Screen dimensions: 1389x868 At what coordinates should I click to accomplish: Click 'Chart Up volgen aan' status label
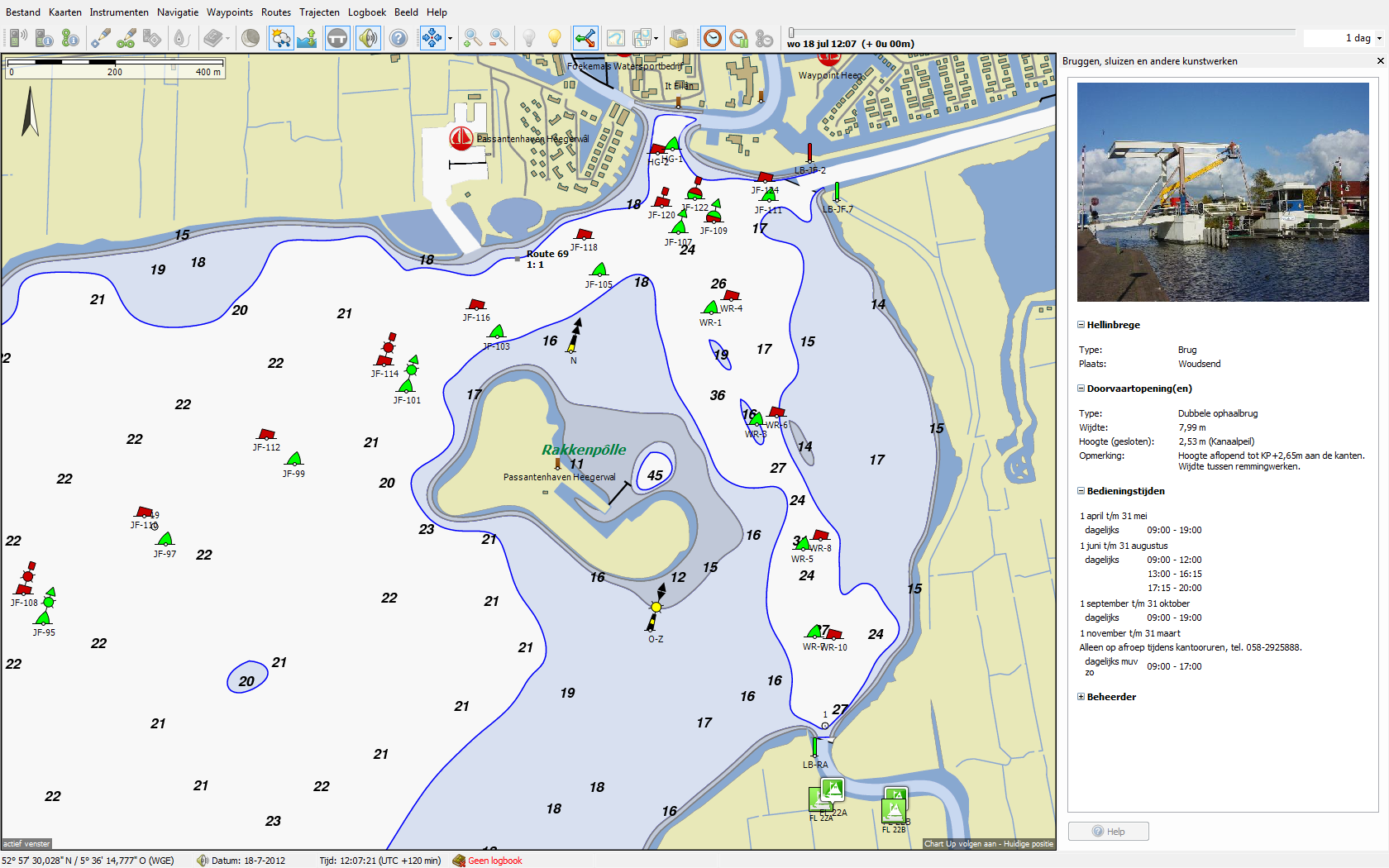coord(989,844)
